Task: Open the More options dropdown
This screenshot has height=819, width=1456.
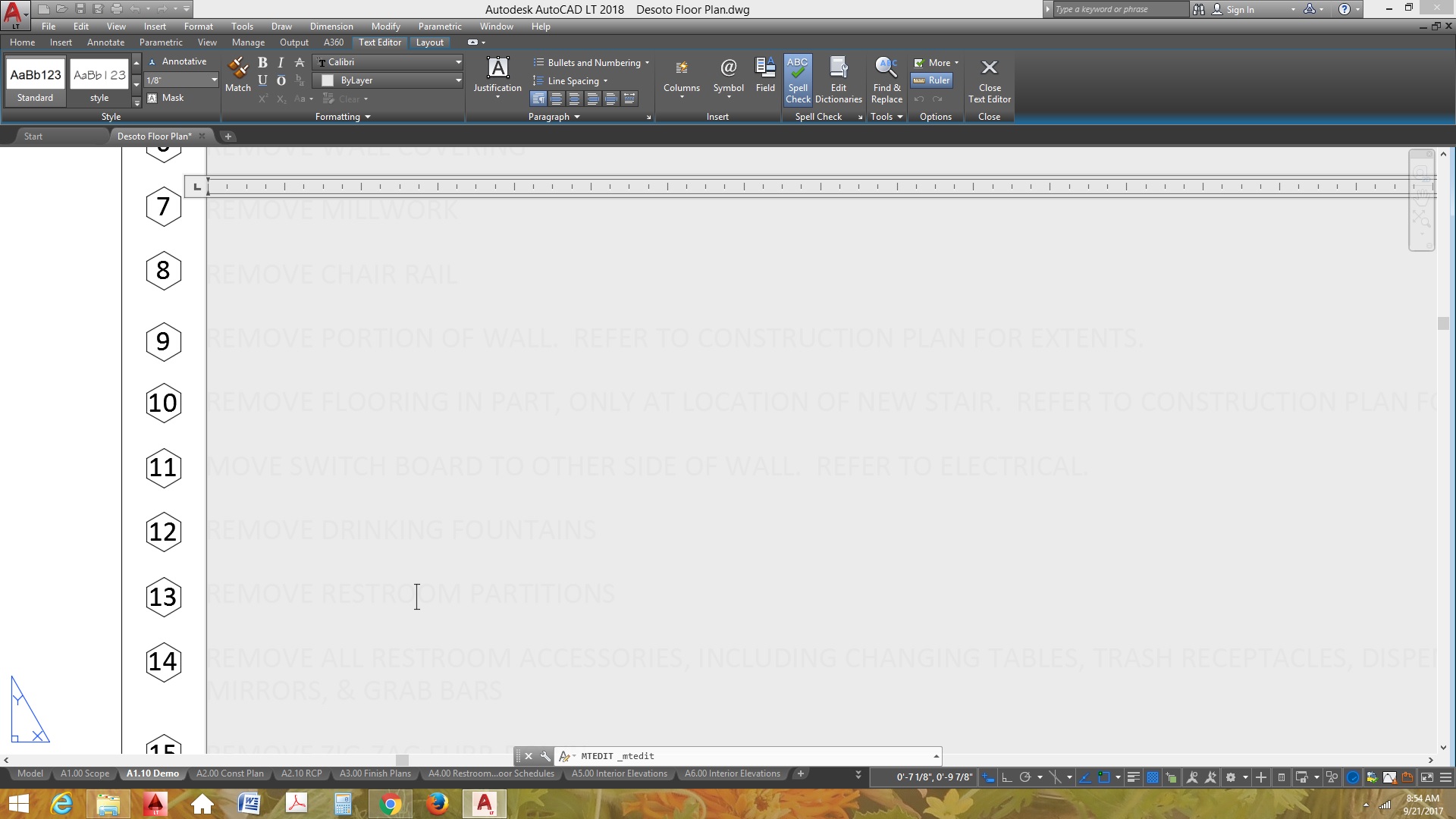Action: coord(936,62)
